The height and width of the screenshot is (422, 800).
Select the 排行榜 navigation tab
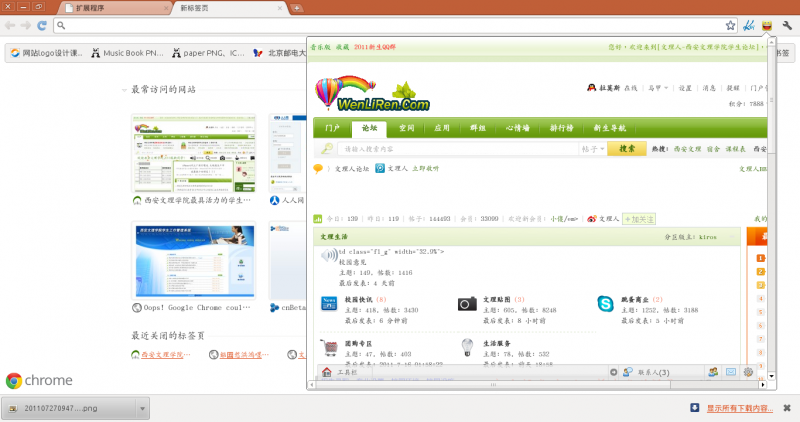coord(561,128)
